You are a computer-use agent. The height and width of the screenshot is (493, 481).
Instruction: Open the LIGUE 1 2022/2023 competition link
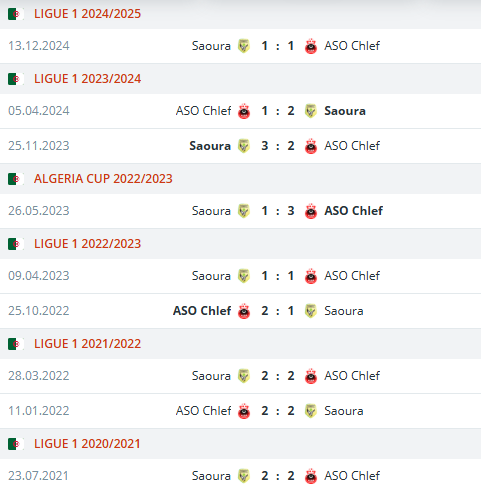click(x=87, y=244)
